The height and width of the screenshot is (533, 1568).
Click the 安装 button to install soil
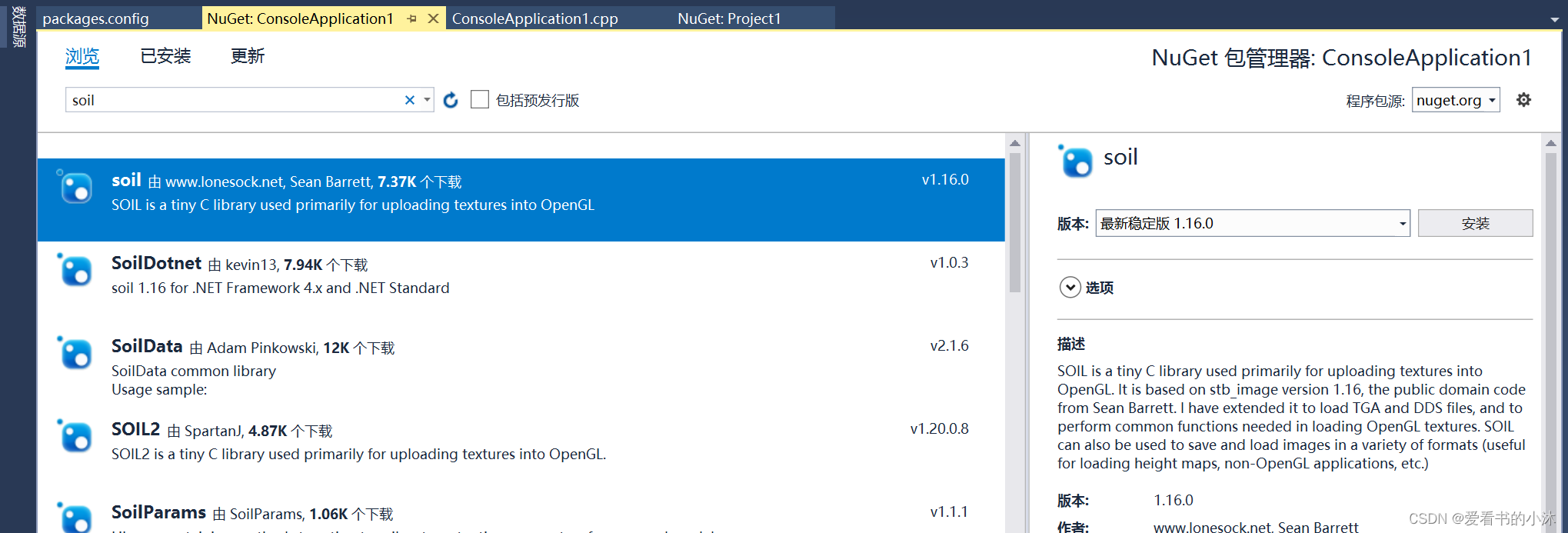click(1474, 223)
